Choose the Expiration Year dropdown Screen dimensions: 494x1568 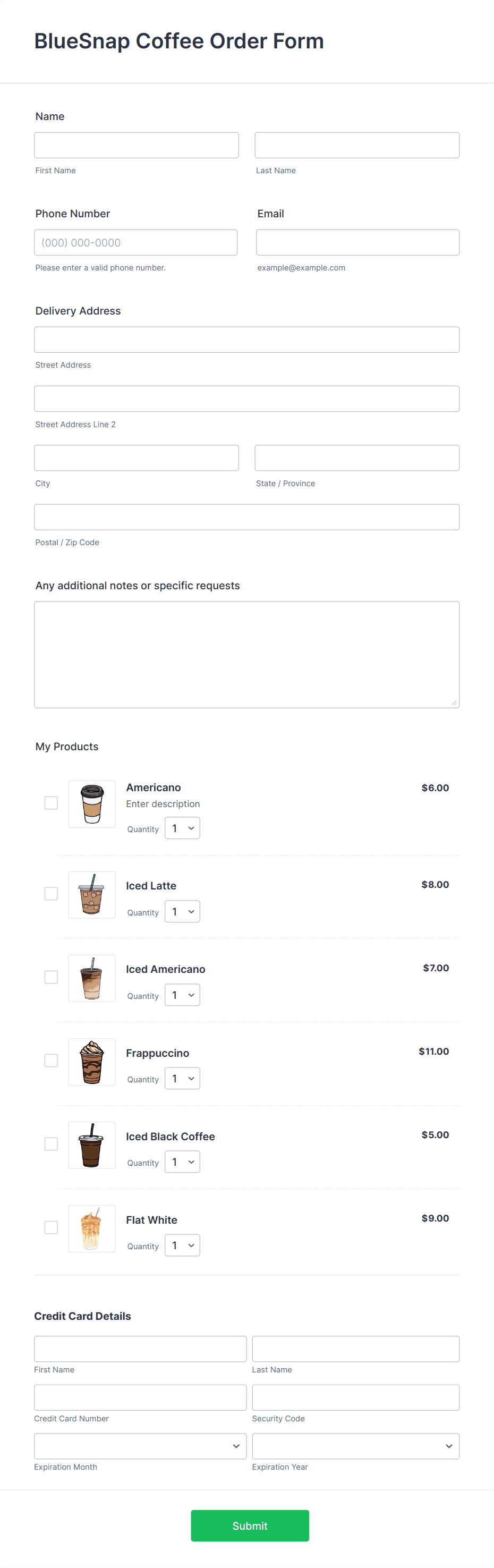tap(355, 1446)
